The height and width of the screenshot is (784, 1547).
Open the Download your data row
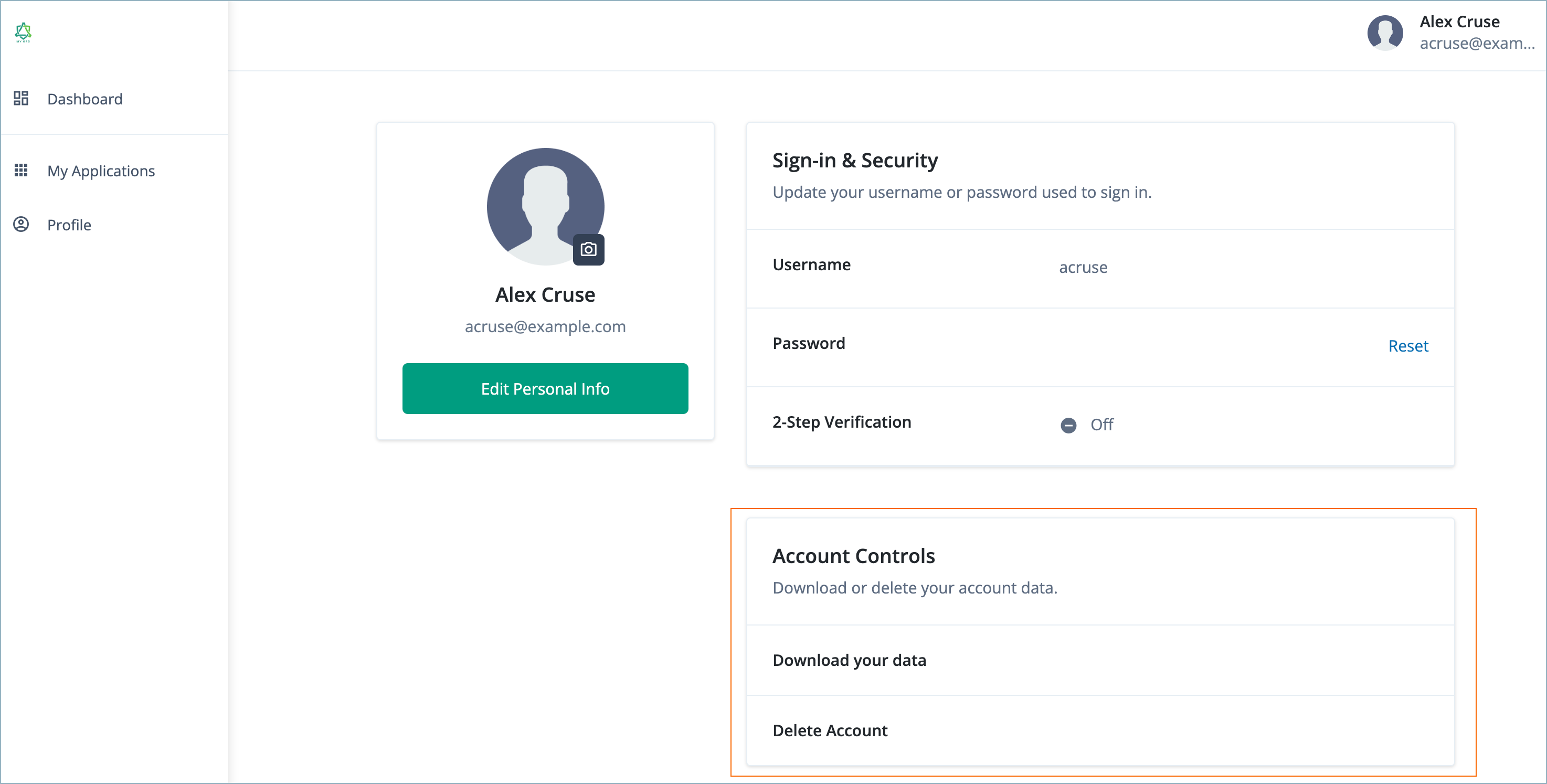849,660
